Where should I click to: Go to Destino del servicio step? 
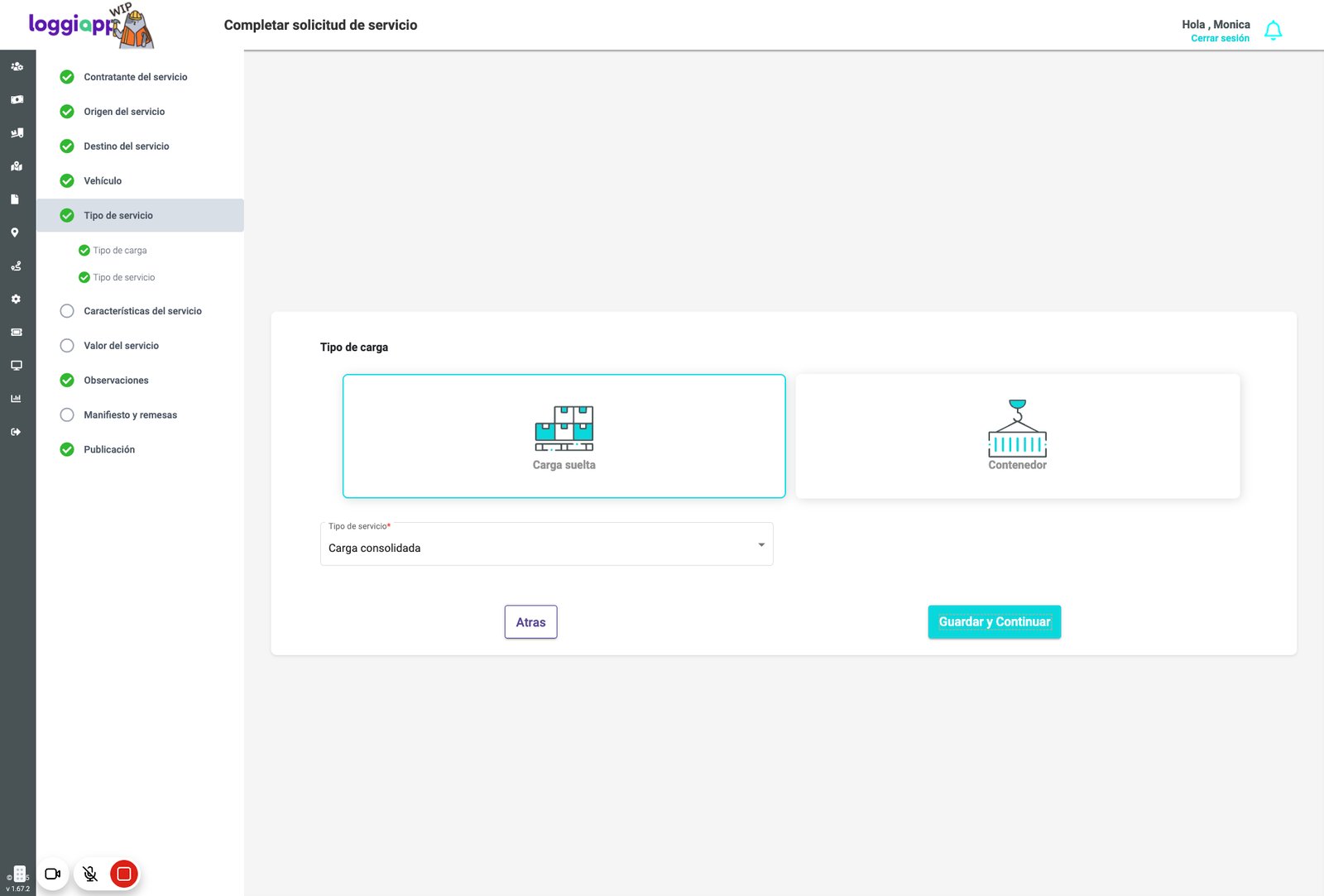(x=141, y=146)
